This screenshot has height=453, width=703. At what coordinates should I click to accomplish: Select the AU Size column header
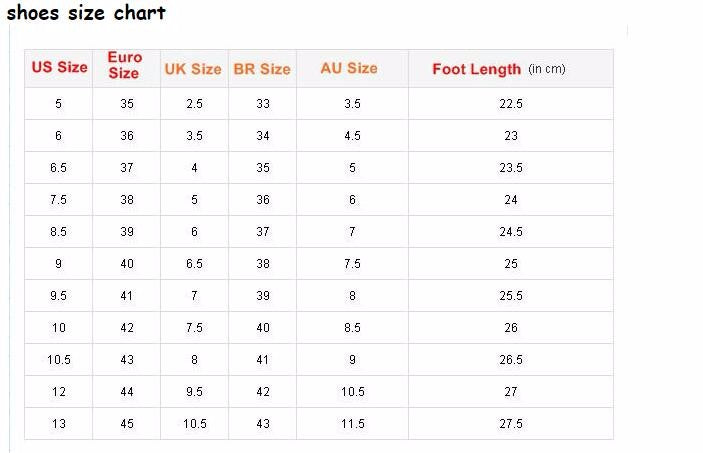pos(349,68)
